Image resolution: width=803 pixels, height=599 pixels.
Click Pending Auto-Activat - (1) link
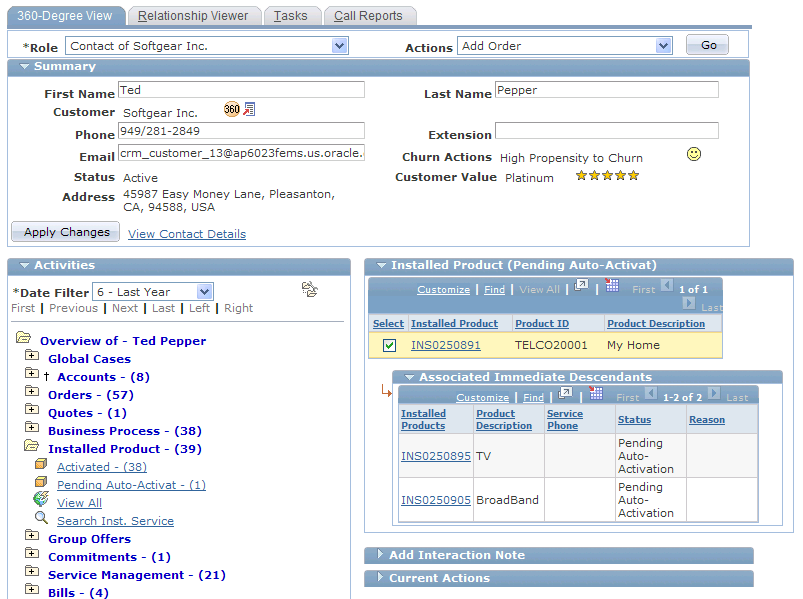tap(131, 485)
